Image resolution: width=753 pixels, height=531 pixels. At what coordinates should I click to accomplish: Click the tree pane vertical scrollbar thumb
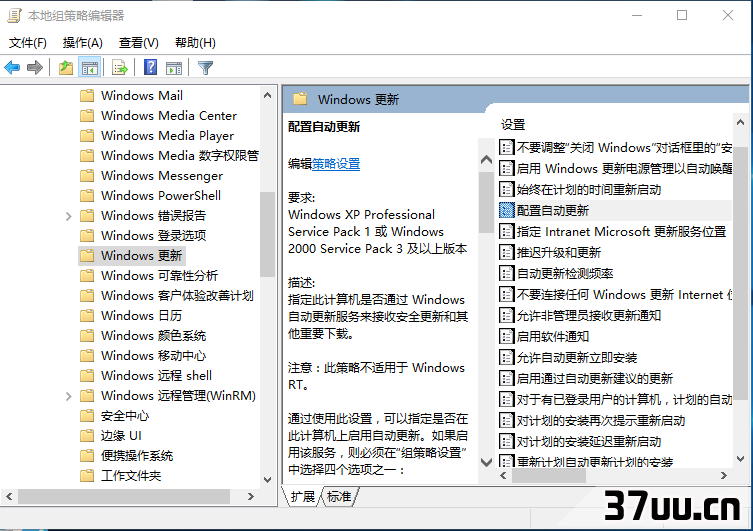pos(267,234)
